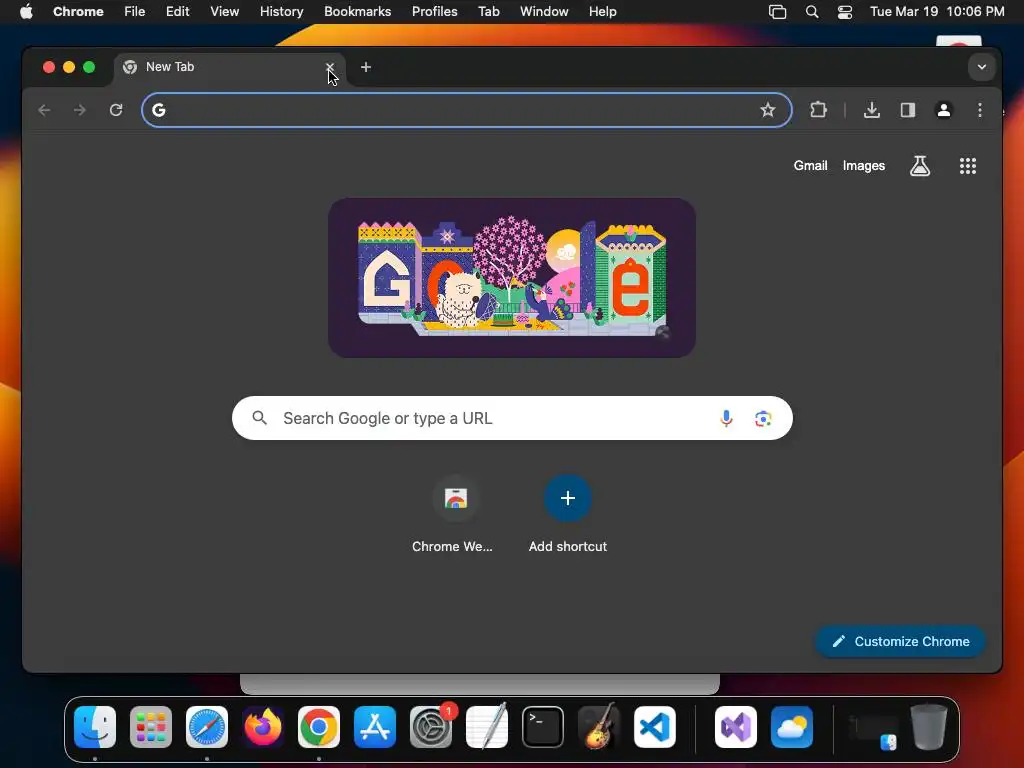Open Customize Chrome
This screenshot has width=1024, height=768.
coord(900,641)
